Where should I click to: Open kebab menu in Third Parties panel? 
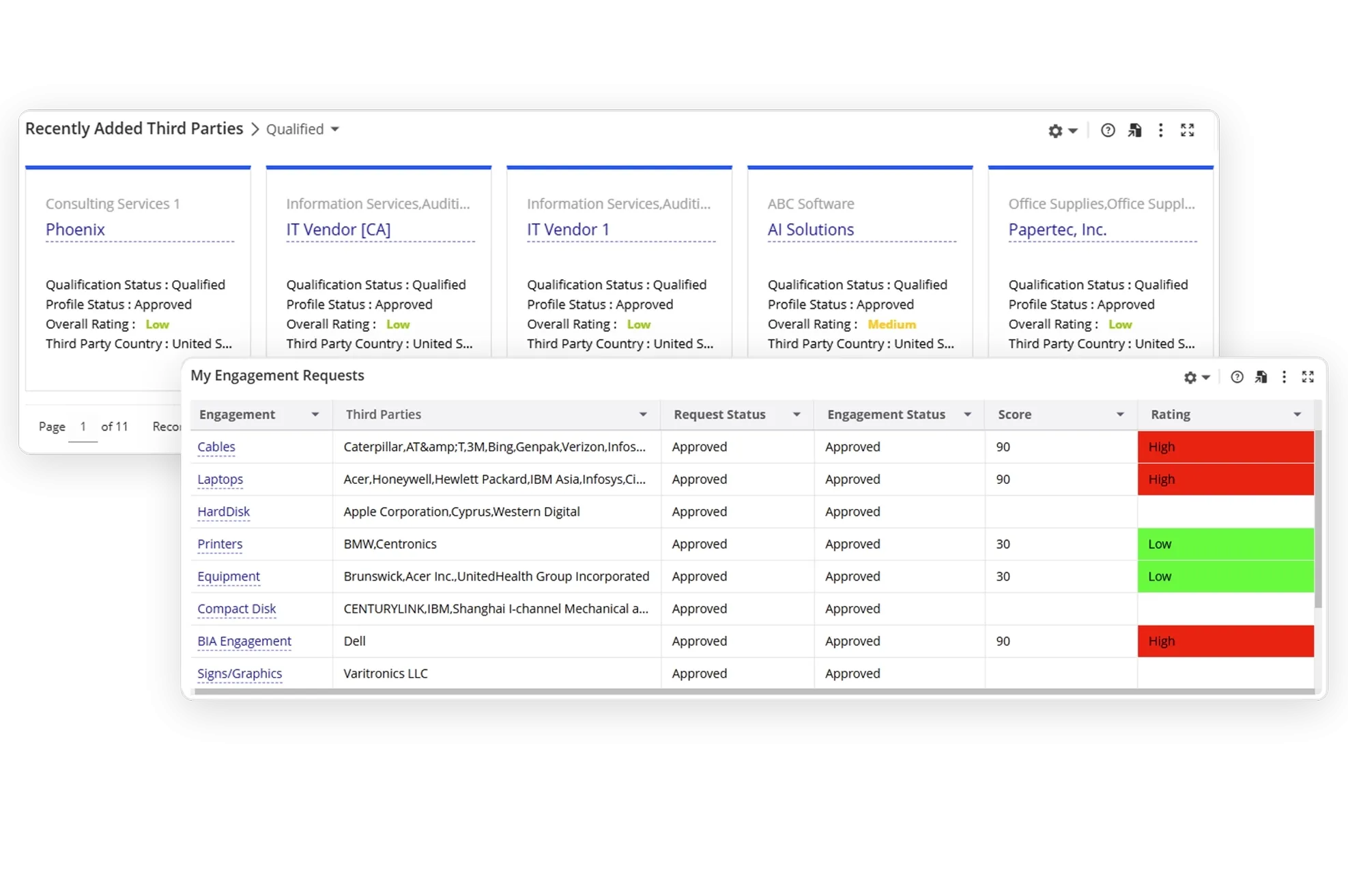1160,130
